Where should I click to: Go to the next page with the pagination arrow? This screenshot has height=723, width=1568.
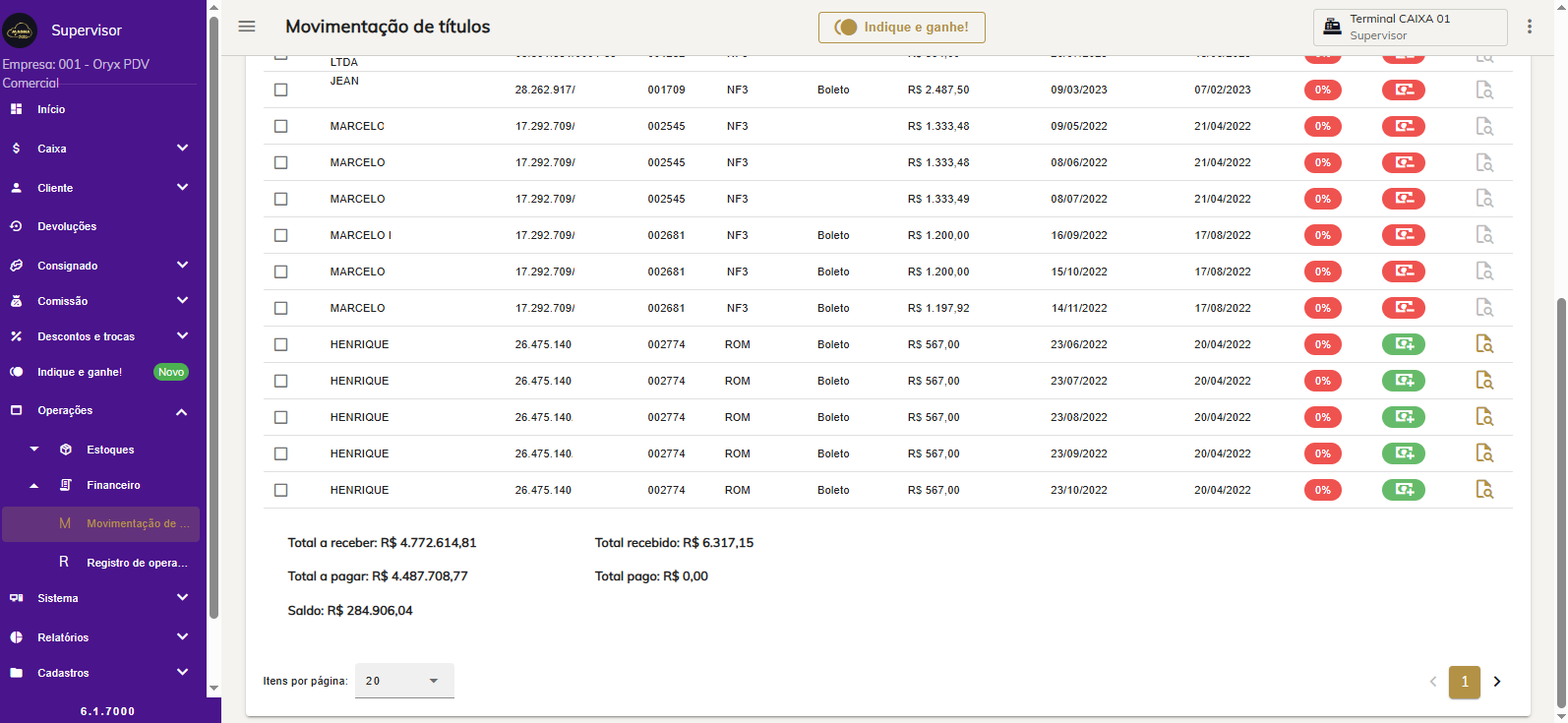[x=1497, y=682]
